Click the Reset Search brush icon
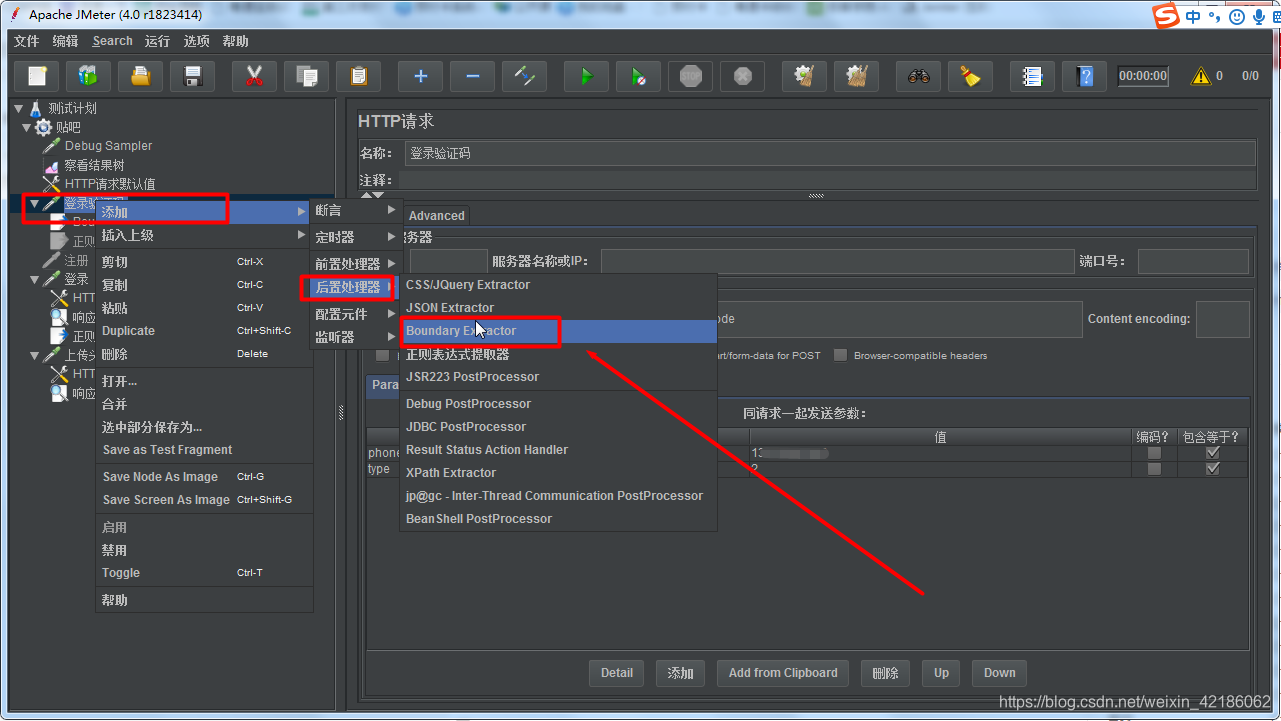 click(970, 76)
